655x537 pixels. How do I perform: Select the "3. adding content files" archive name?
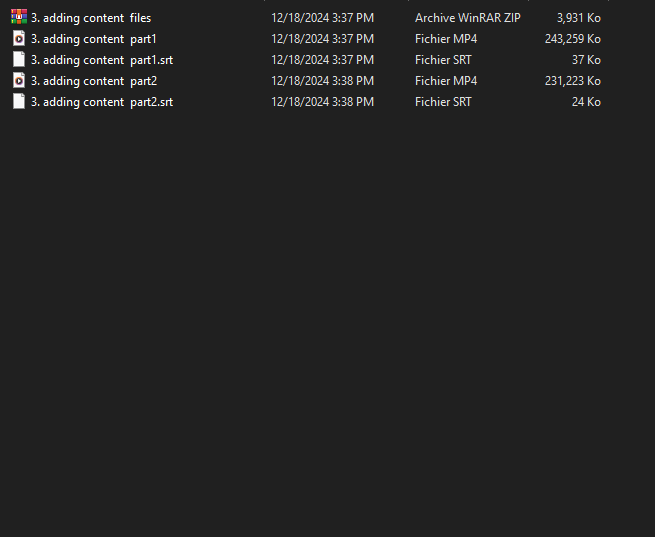click(x=91, y=18)
